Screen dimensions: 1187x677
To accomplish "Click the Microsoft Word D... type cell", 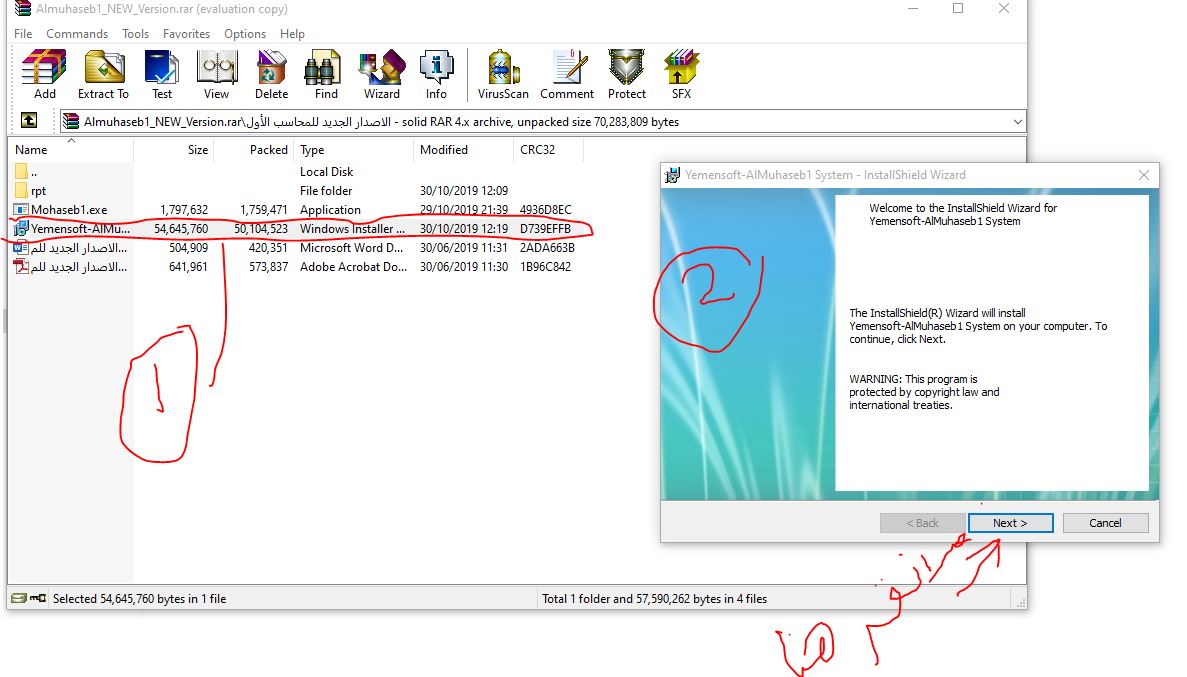I will click(351, 248).
